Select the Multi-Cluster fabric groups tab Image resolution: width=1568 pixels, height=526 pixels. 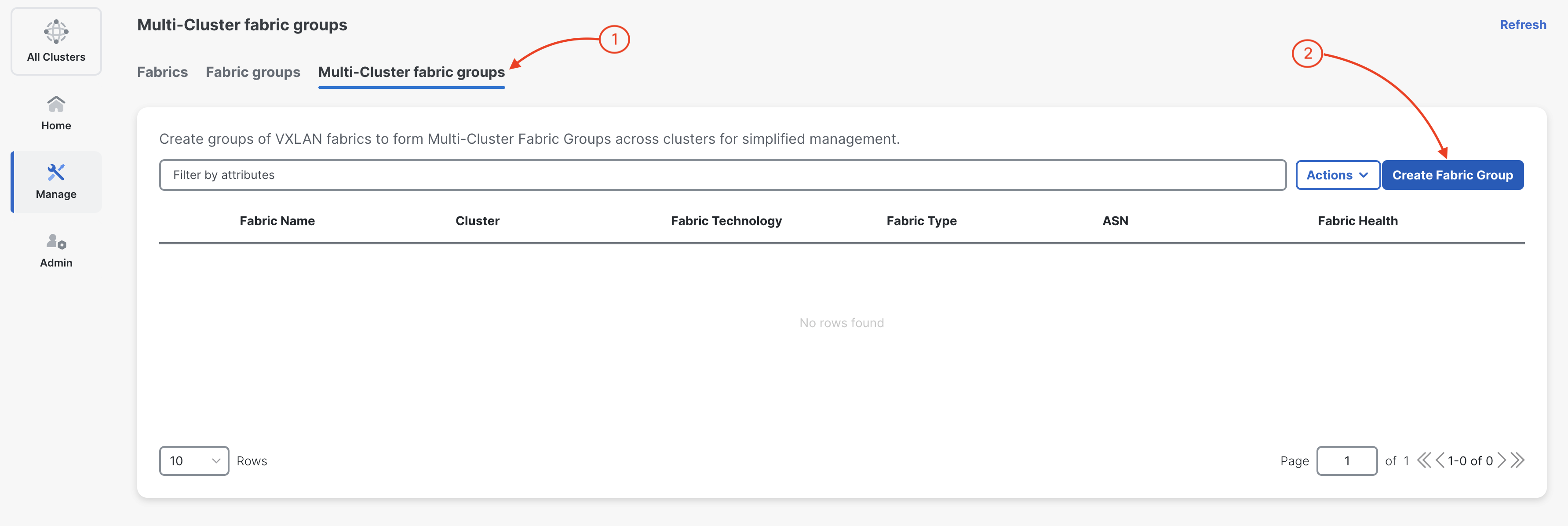click(412, 72)
